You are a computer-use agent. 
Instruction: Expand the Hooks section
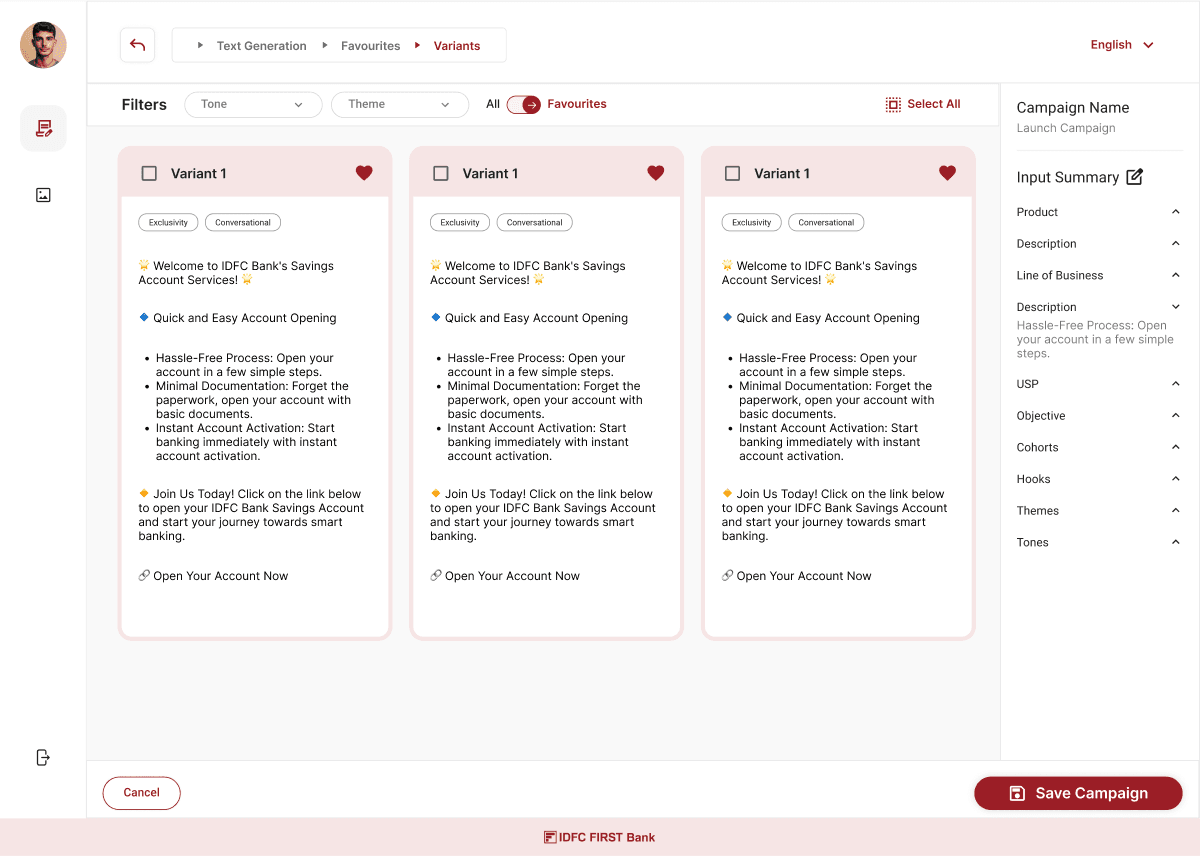(x=1176, y=479)
